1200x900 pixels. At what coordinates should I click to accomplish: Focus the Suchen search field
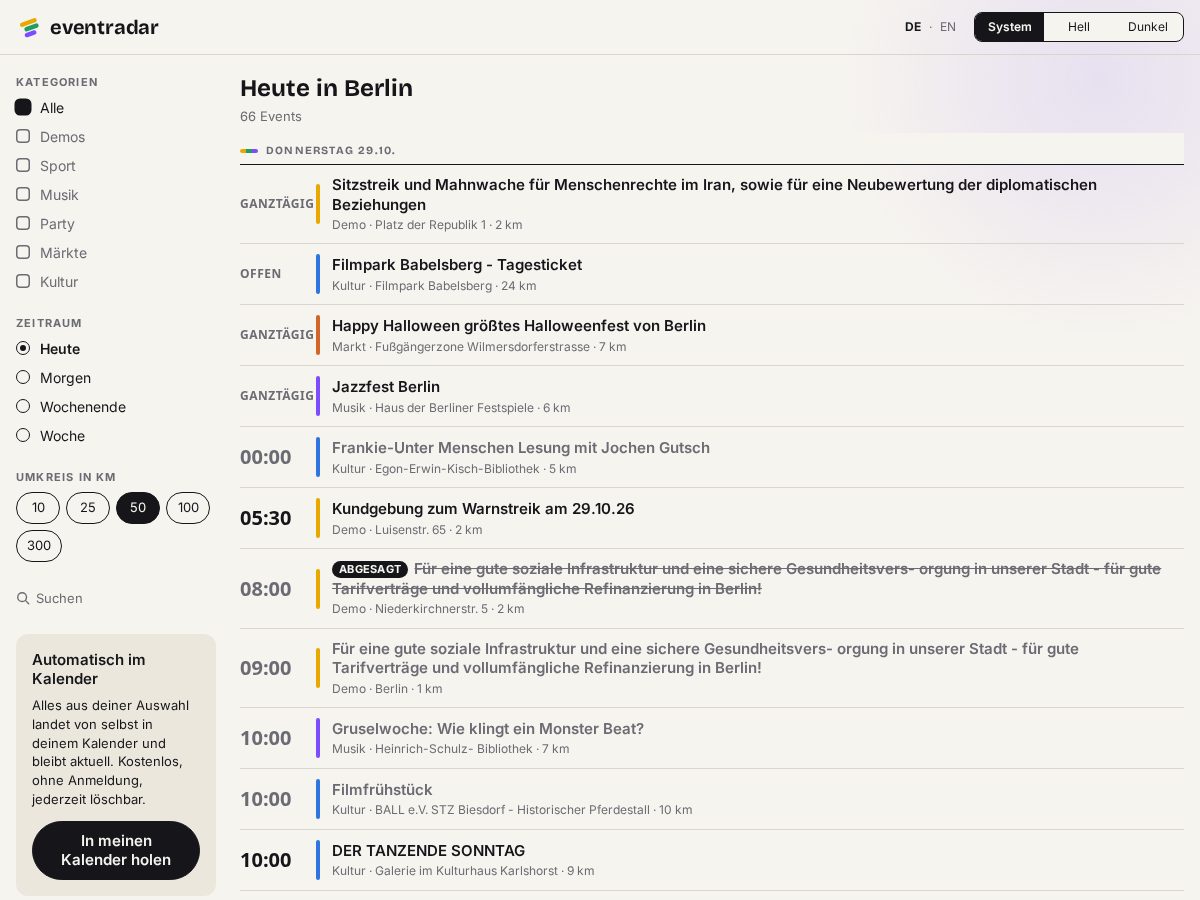116,598
